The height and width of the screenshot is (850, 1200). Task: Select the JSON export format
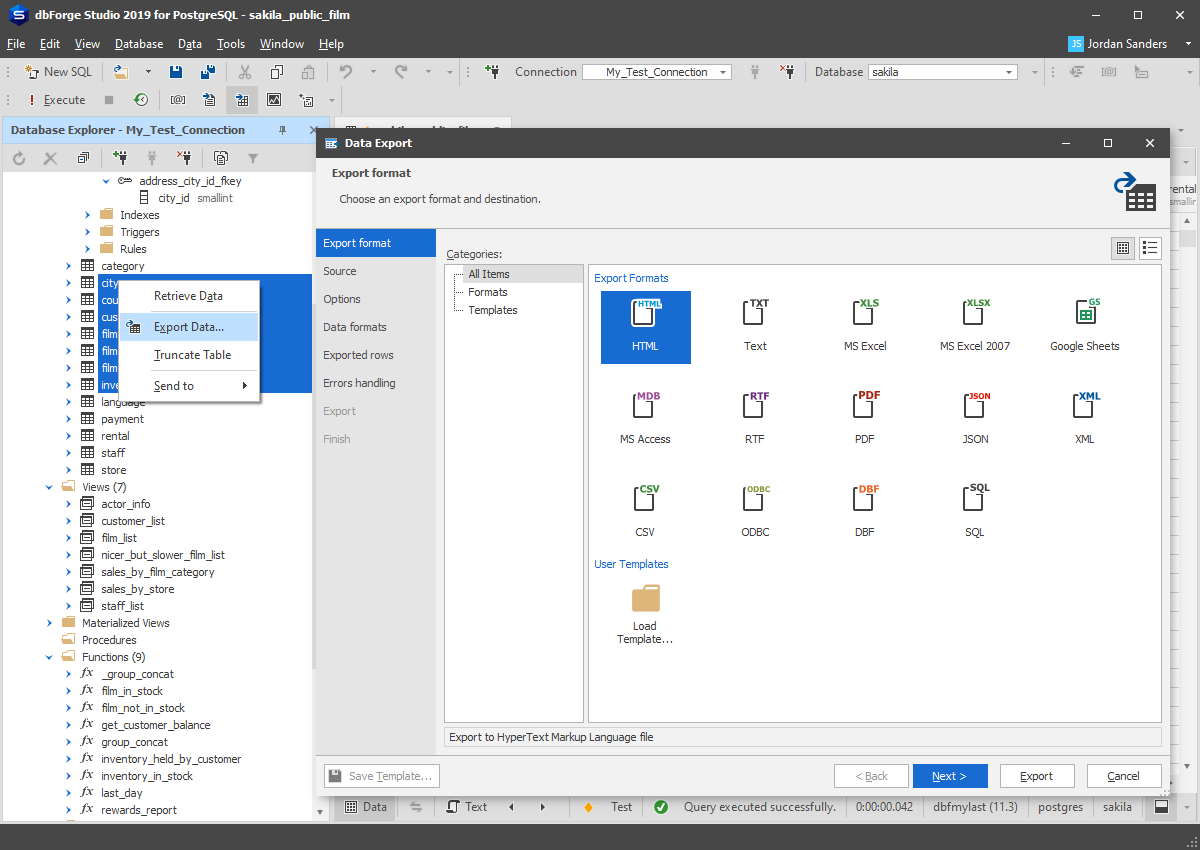[x=975, y=420]
